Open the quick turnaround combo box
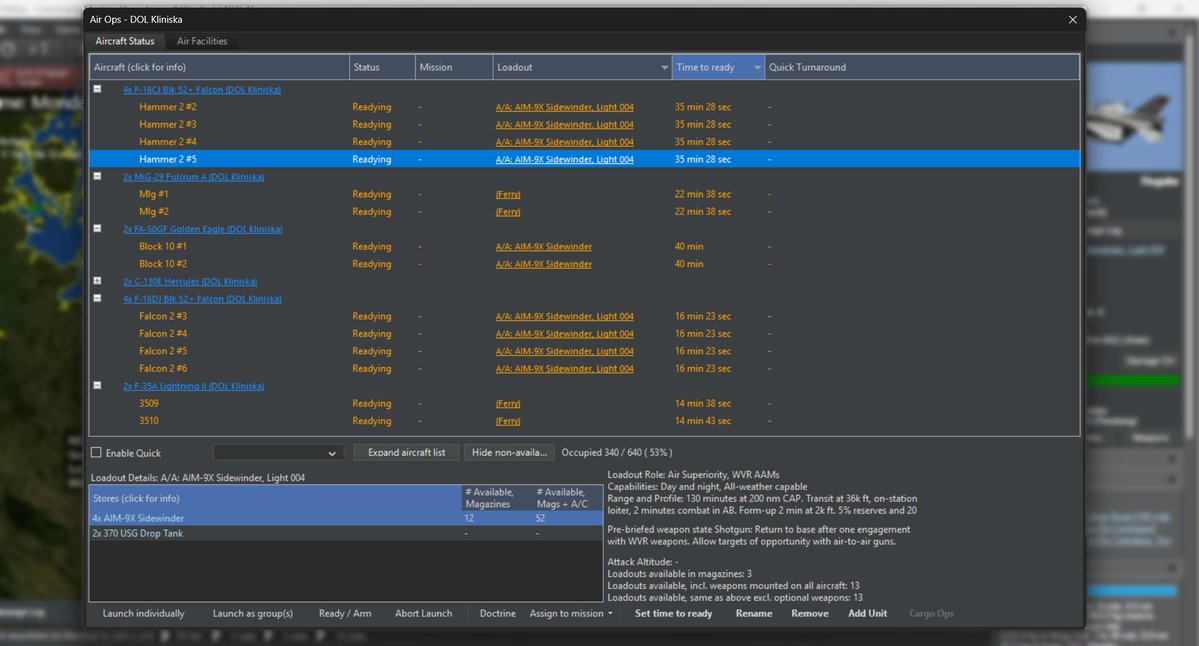 click(278, 453)
